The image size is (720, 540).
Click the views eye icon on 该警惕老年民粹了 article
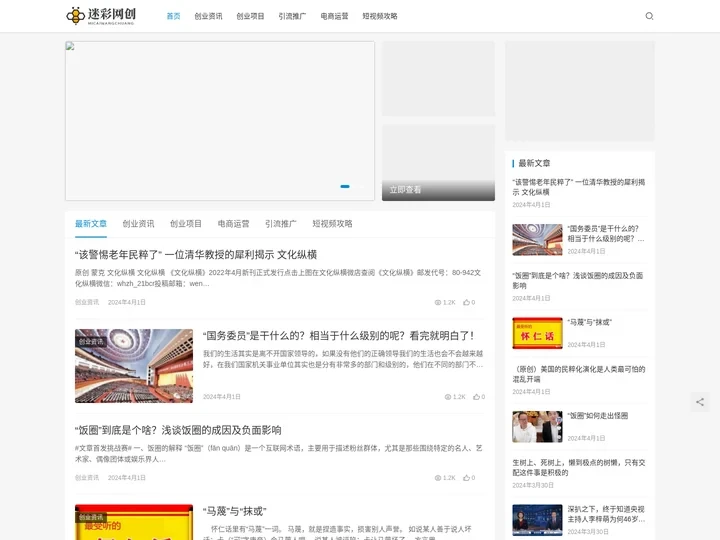[438, 303]
